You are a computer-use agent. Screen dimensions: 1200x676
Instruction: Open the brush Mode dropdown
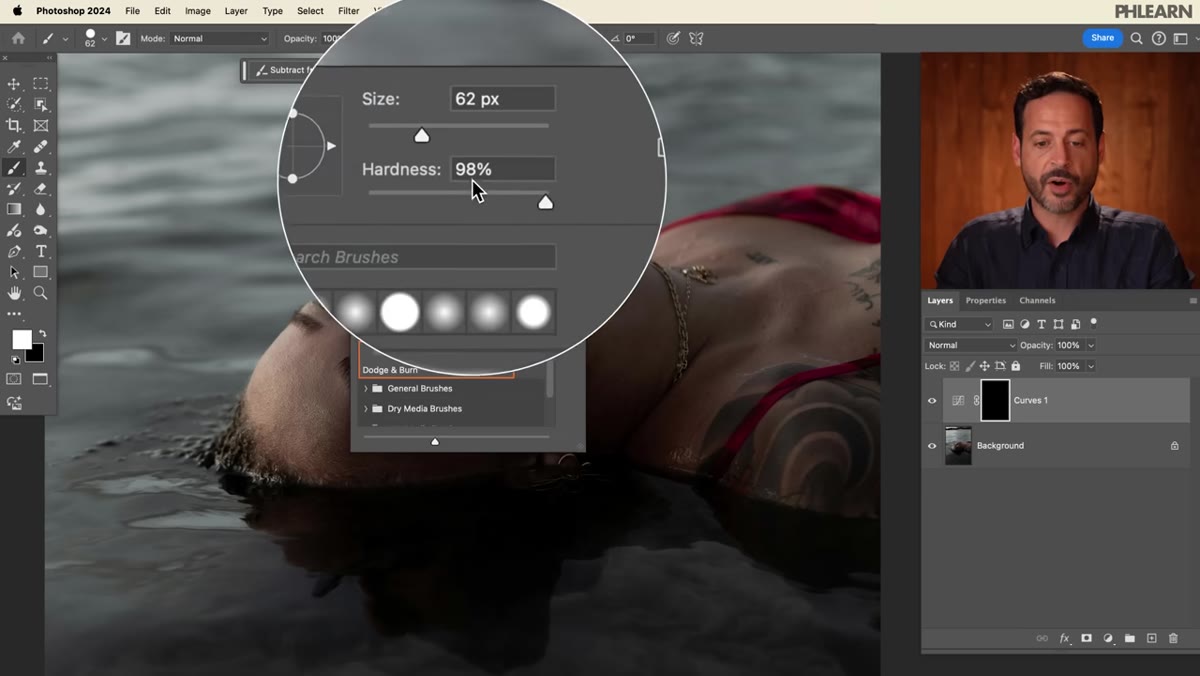(220, 38)
